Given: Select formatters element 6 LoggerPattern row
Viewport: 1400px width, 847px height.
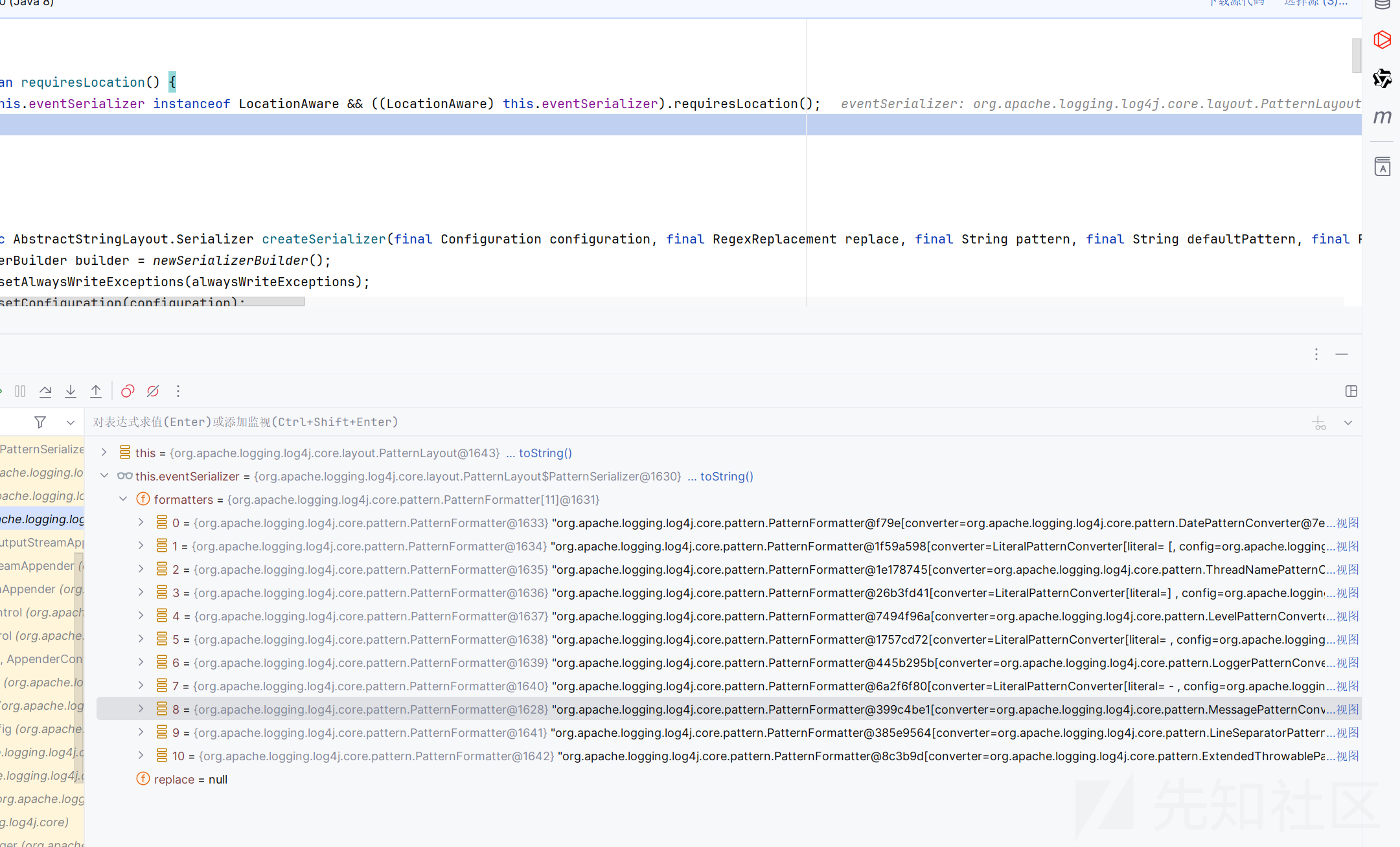Looking at the screenshot, I should (729, 662).
